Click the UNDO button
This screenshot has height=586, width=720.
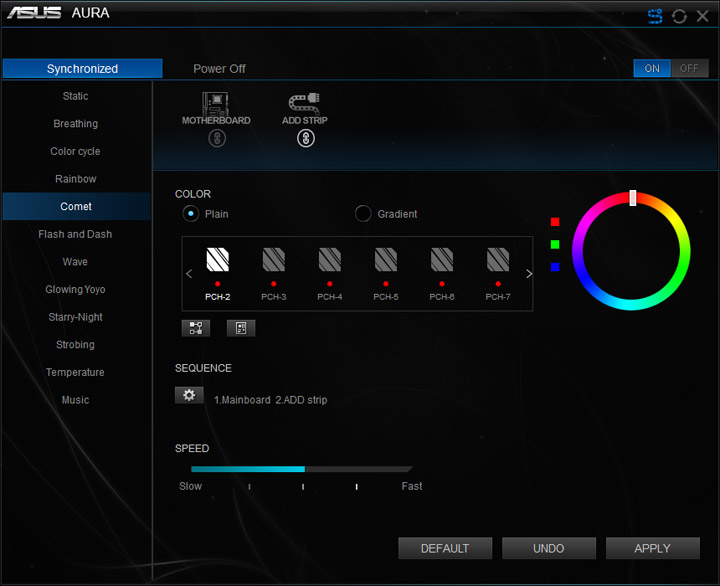549,548
